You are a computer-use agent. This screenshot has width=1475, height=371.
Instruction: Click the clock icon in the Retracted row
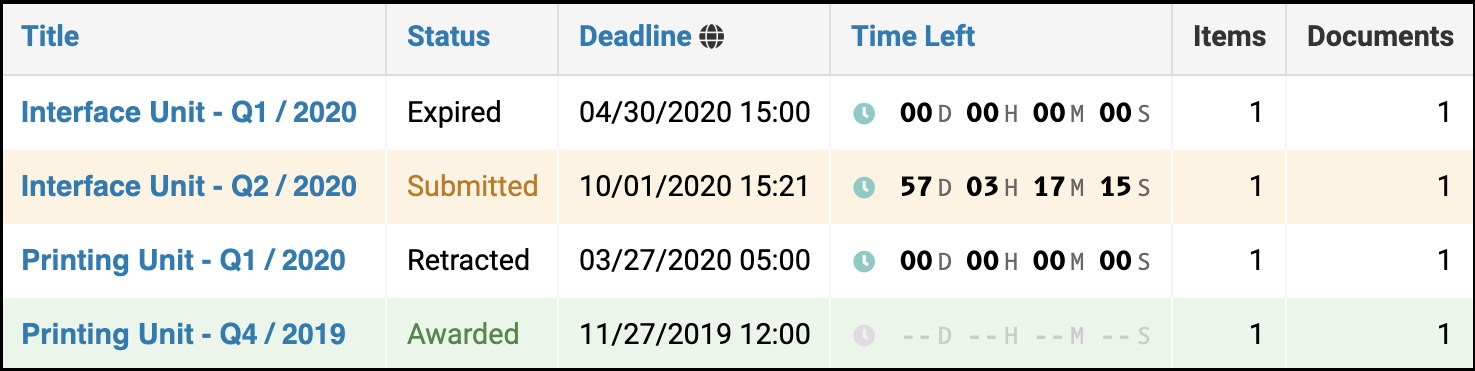pos(864,261)
